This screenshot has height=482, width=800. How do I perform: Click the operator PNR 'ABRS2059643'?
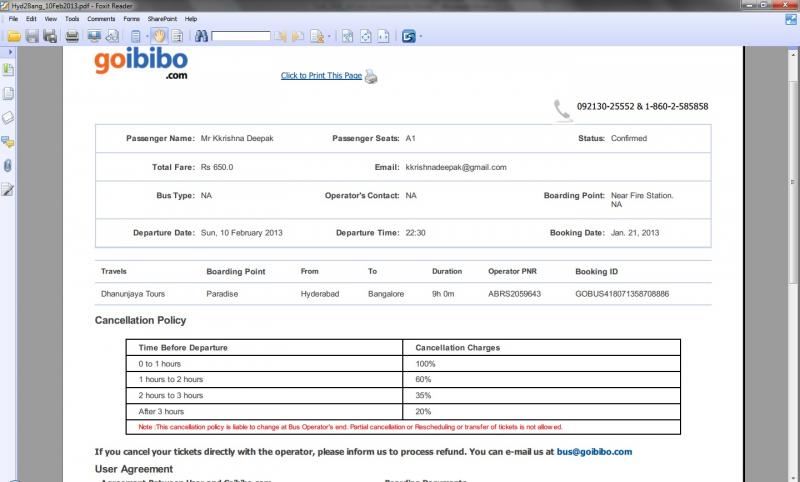(x=514, y=294)
